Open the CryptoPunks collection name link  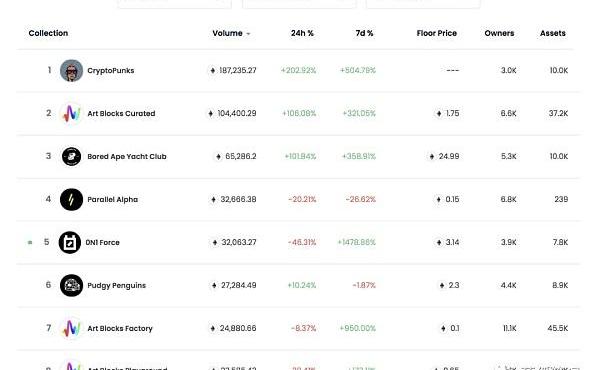[x=111, y=70]
